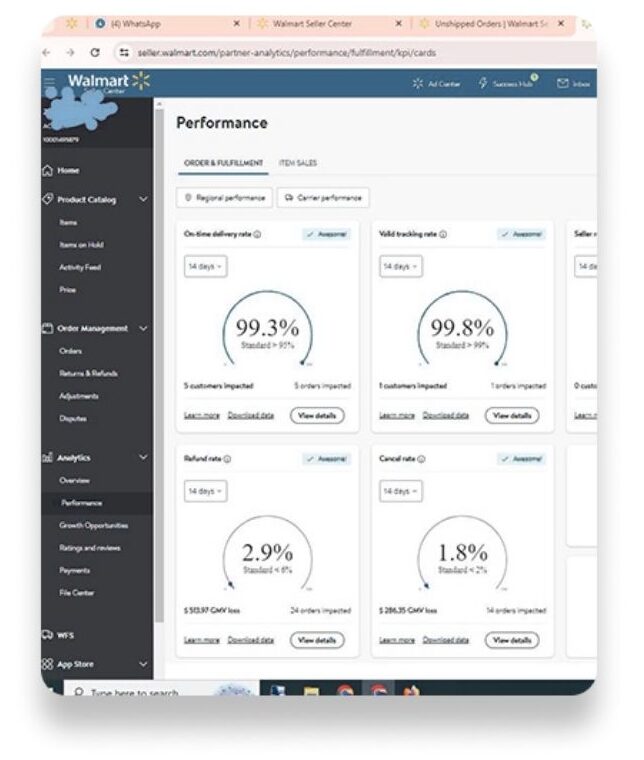This screenshot has width=644, height=760.
Task: Open Adjustments in sidebar
Action: [x=79, y=396]
